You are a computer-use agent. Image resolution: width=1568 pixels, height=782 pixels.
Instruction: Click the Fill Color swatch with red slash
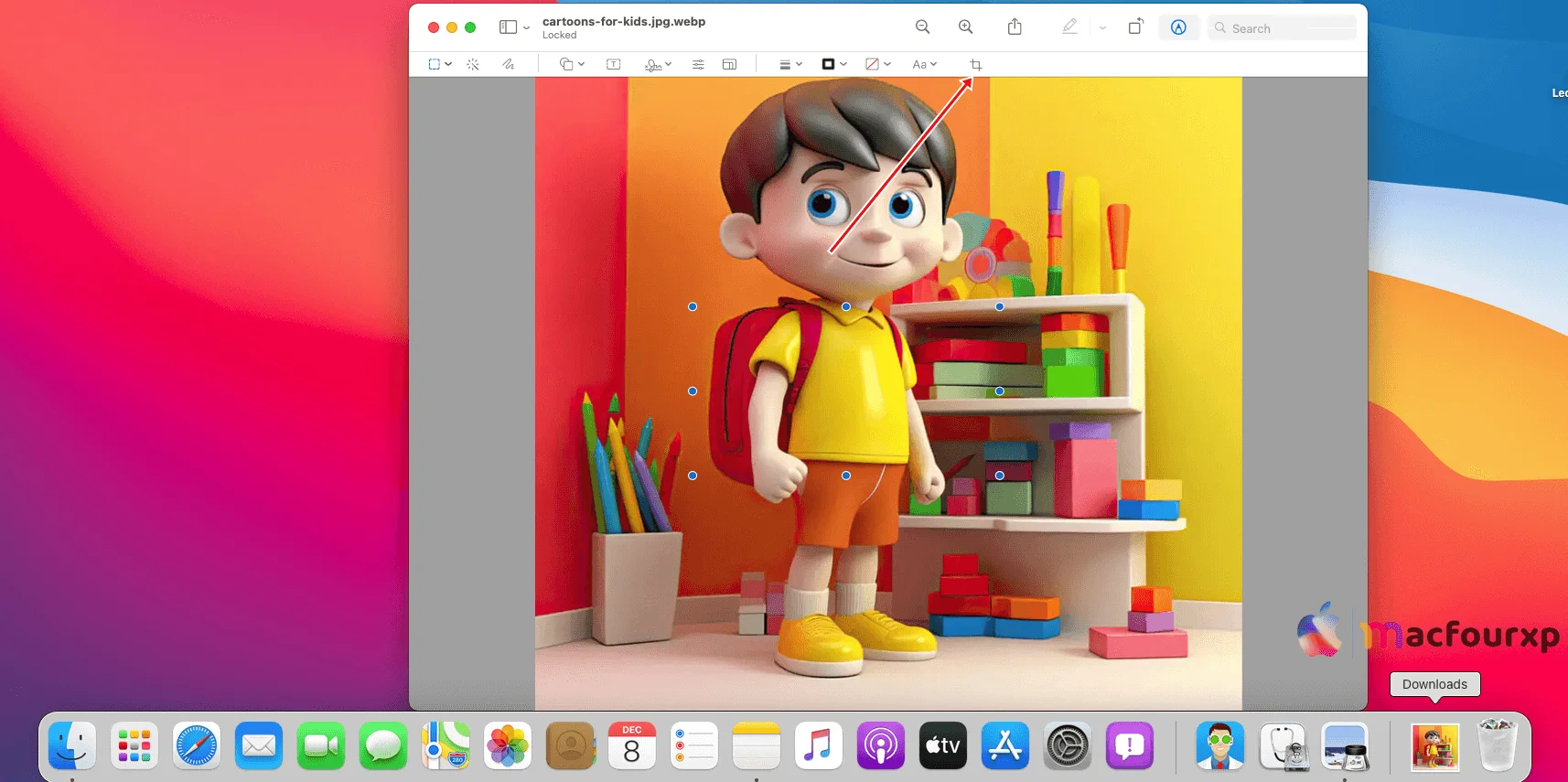[872, 64]
